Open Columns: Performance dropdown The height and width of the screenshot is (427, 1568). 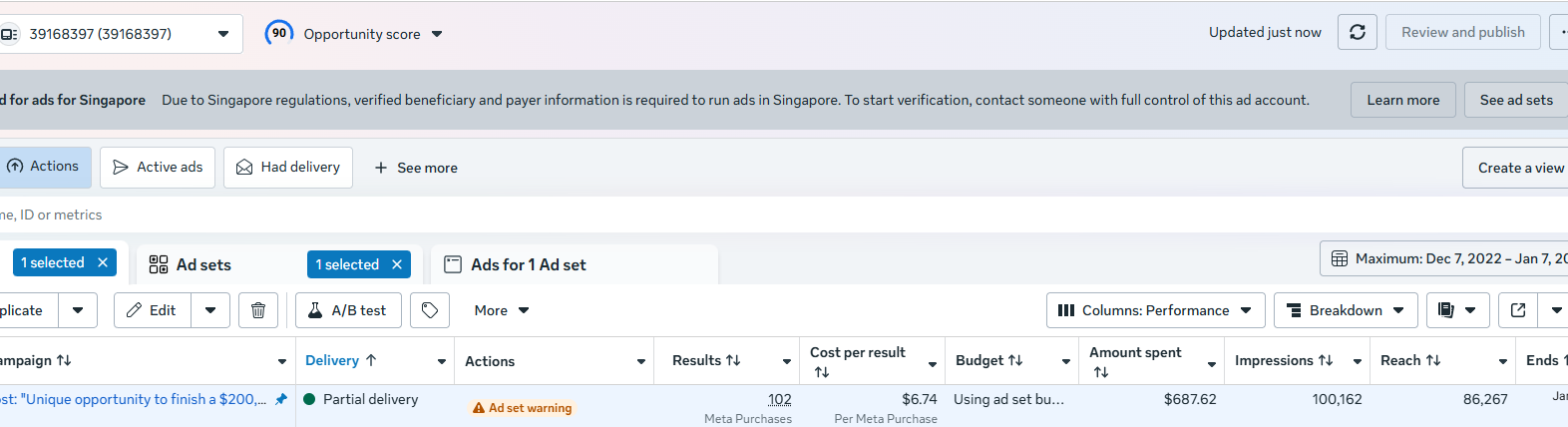tap(1155, 310)
